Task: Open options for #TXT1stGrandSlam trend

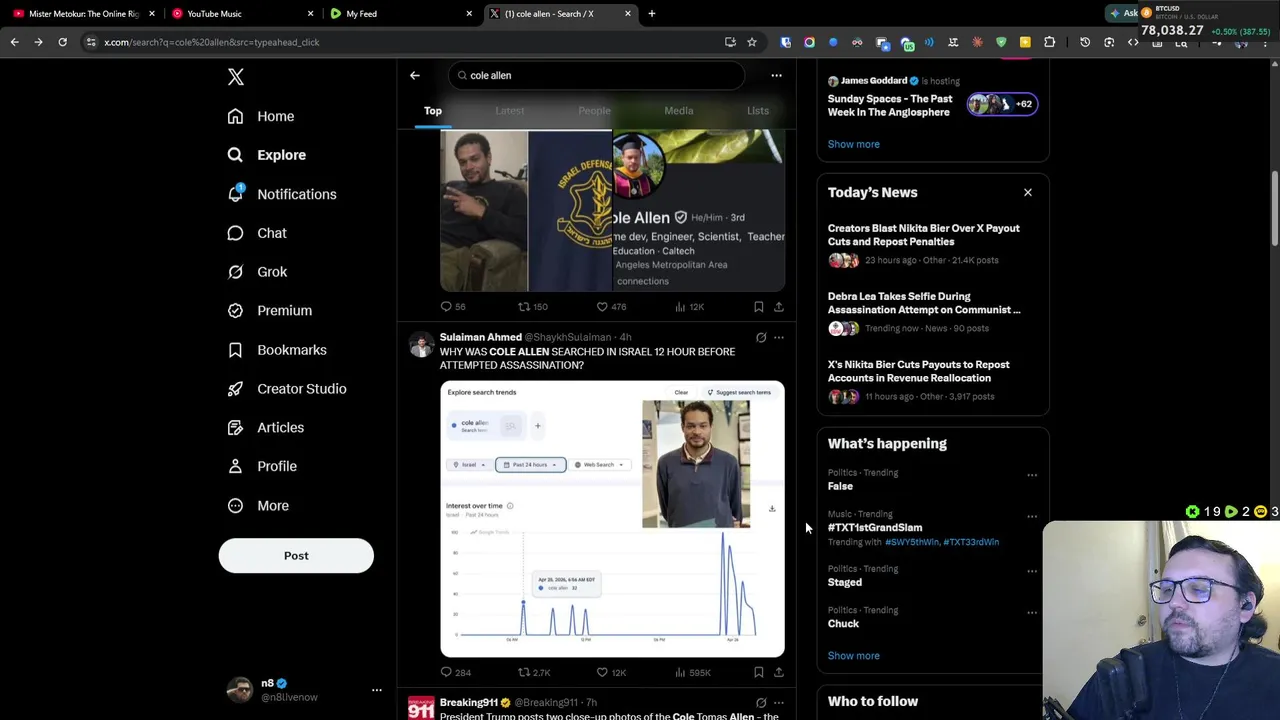Action: [x=1032, y=517]
